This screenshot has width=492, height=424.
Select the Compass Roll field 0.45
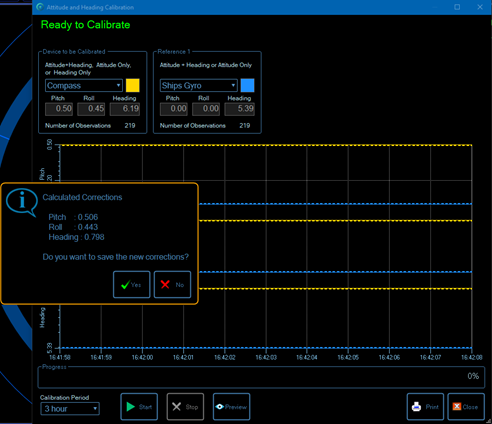pos(91,109)
